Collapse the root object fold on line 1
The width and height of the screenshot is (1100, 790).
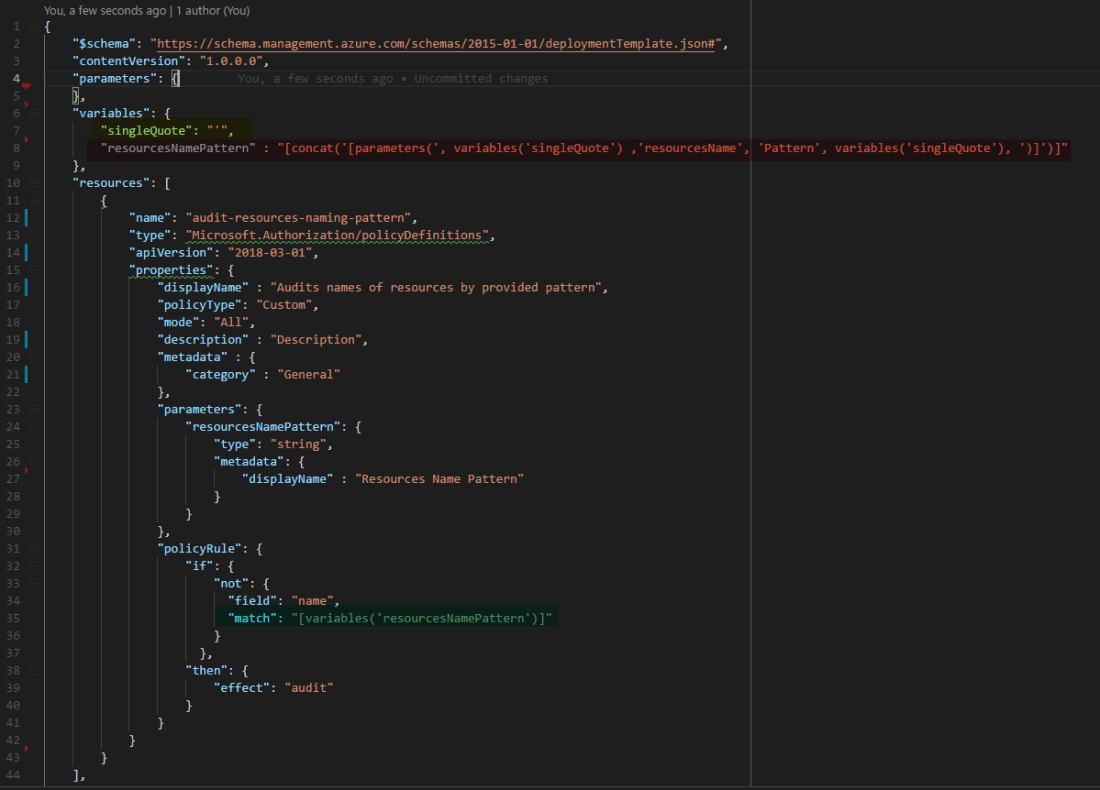coord(34,26)
